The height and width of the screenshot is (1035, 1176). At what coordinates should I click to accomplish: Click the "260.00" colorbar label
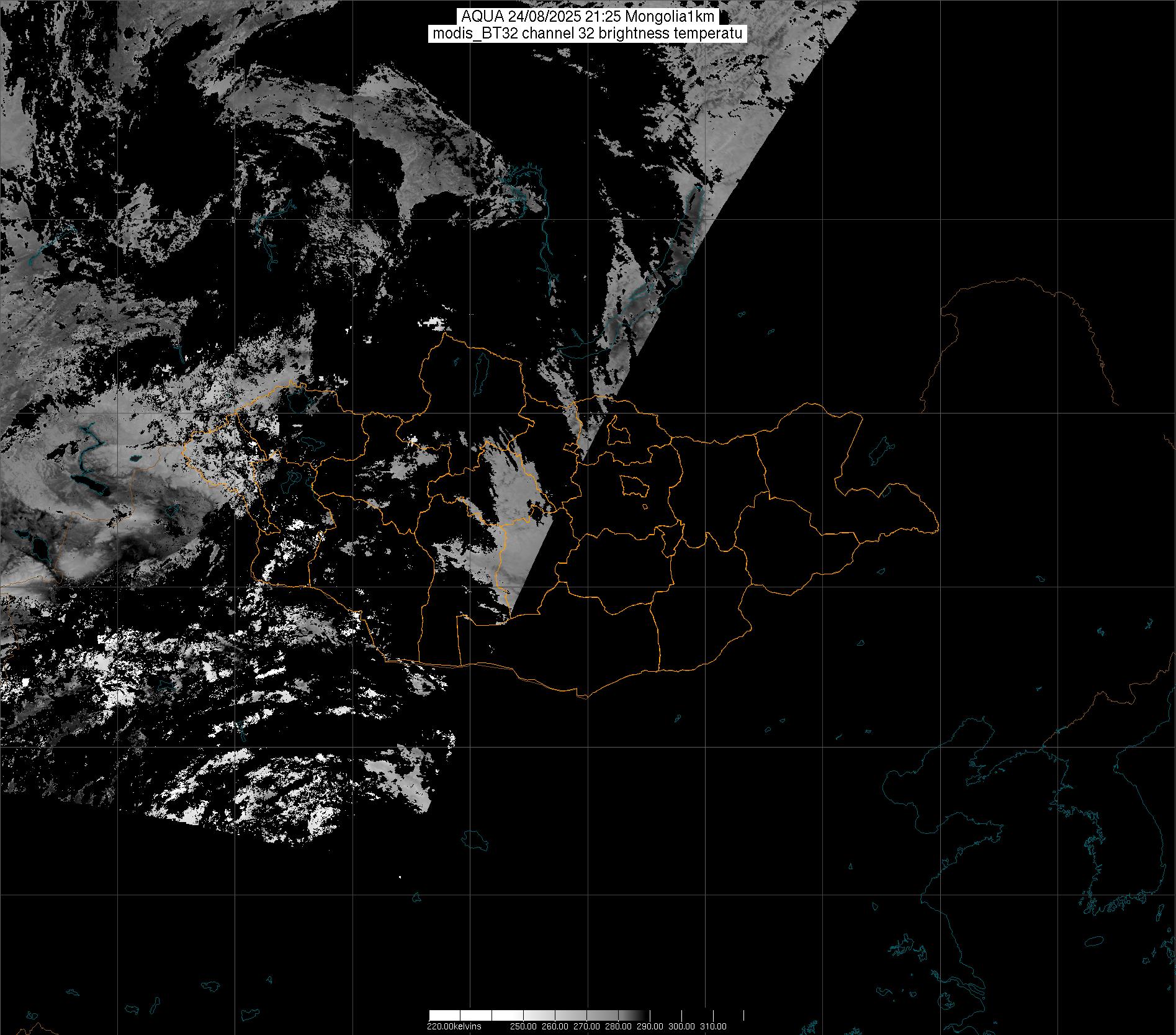pos(555,1026)
